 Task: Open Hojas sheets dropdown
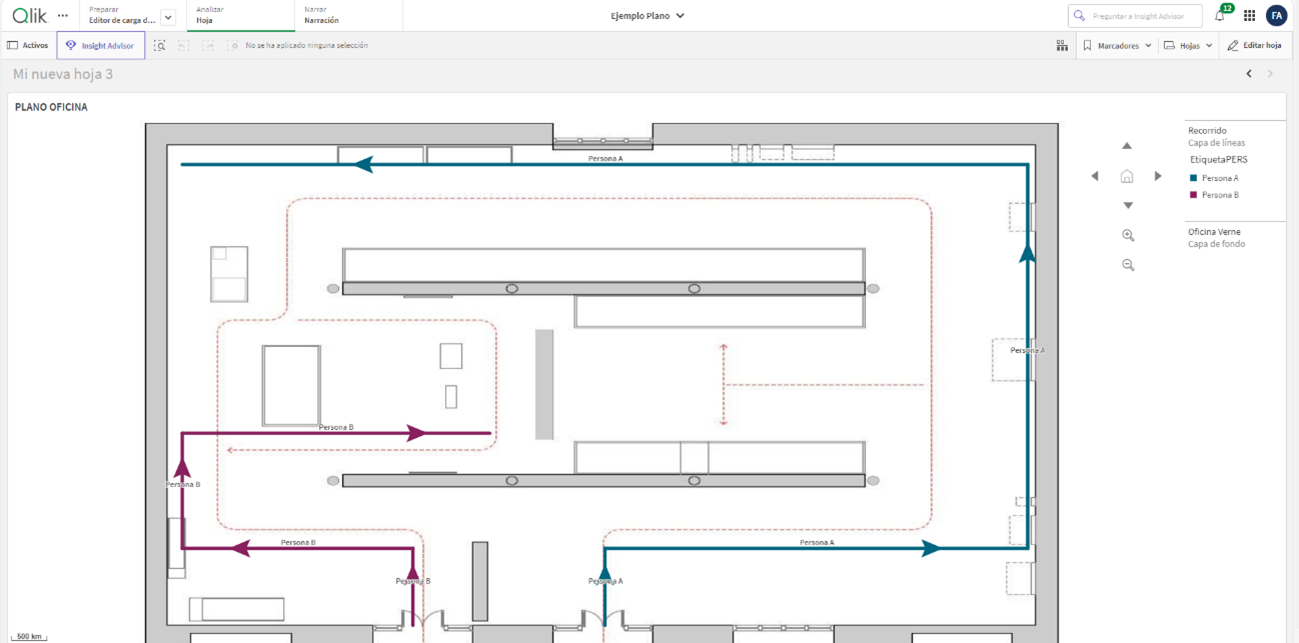[x=1189, y=45]
